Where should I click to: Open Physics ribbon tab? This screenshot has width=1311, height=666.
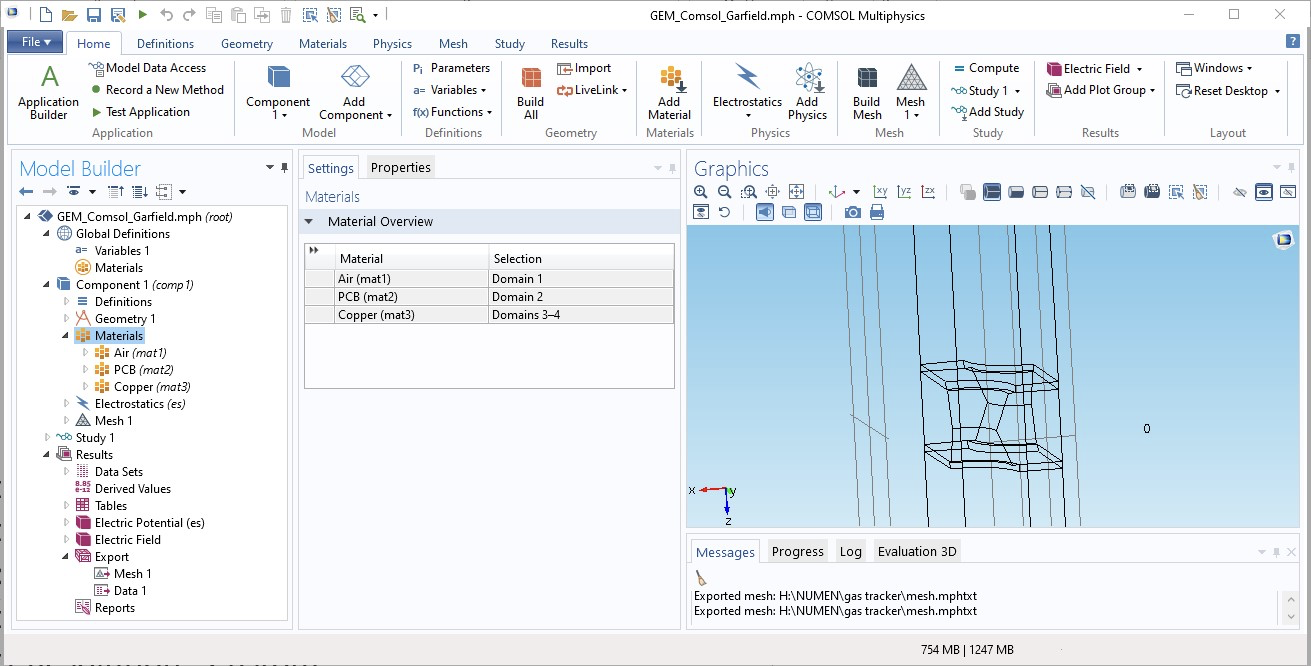click(392, 43)
